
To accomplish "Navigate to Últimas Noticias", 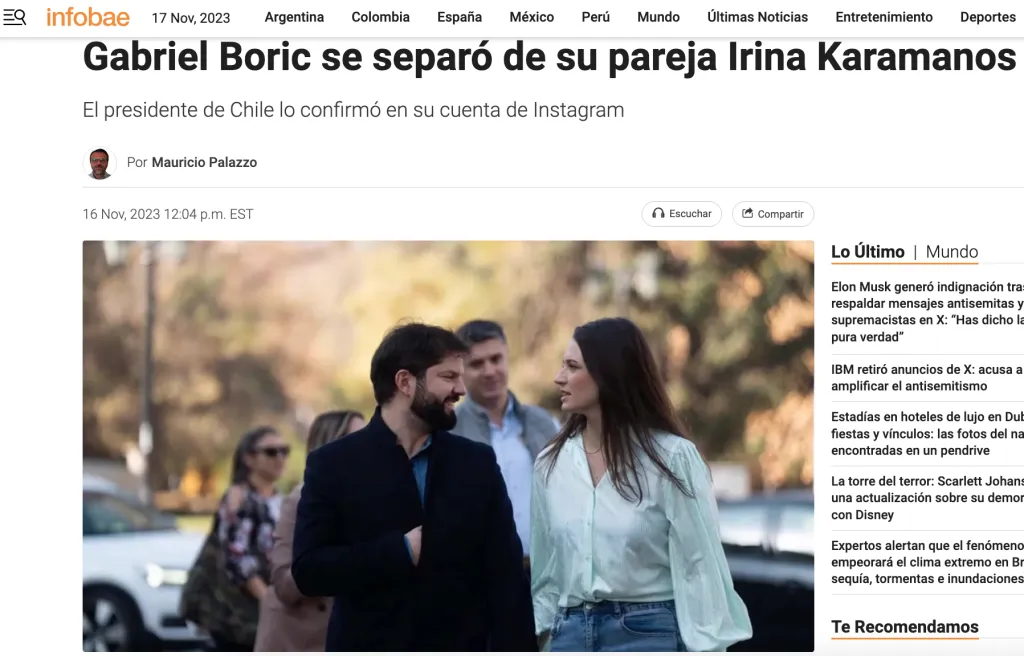I will coord(757,17).
